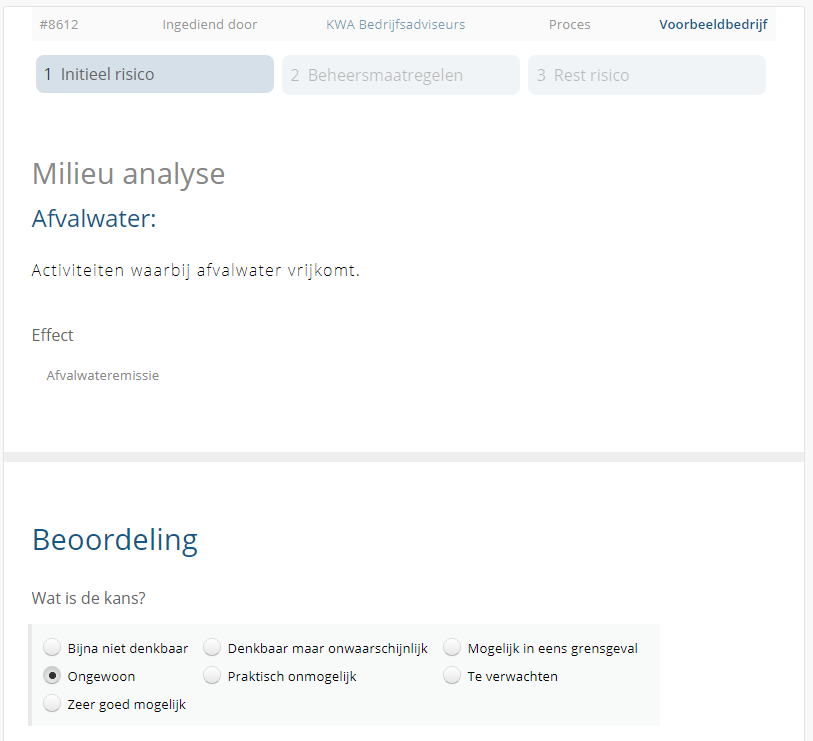The width and height of the screenshot is (813, 741).
Task: Select "Te verwachten" as the likelihood
Action: (x=452, y=675)
